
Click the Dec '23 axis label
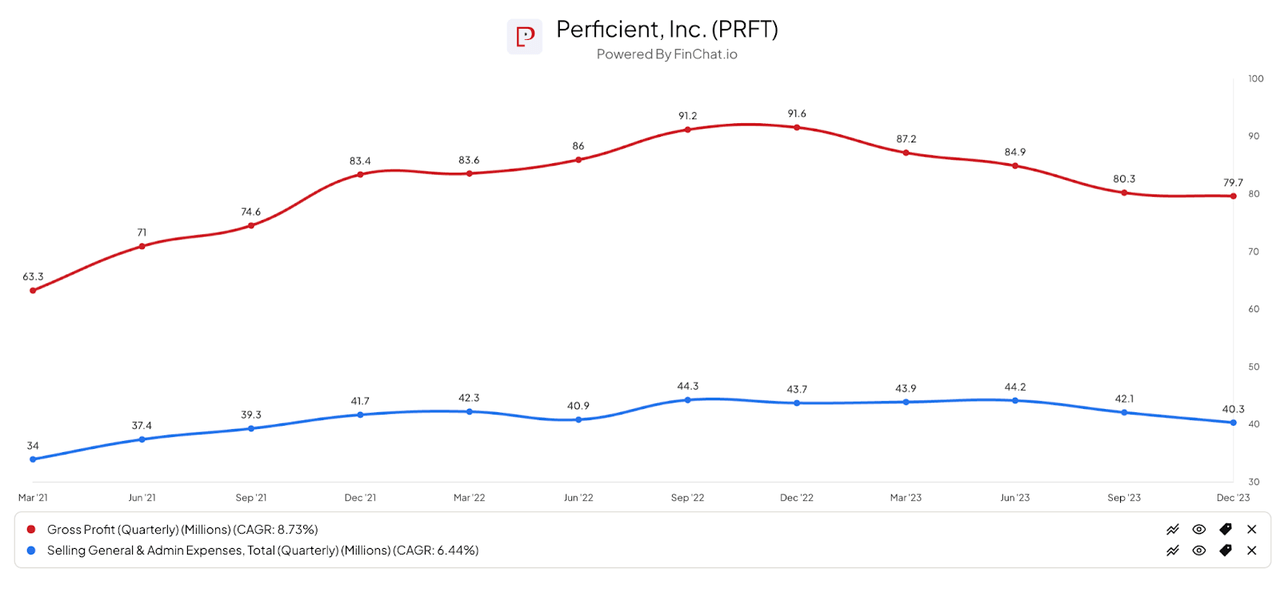[1233, 497]
